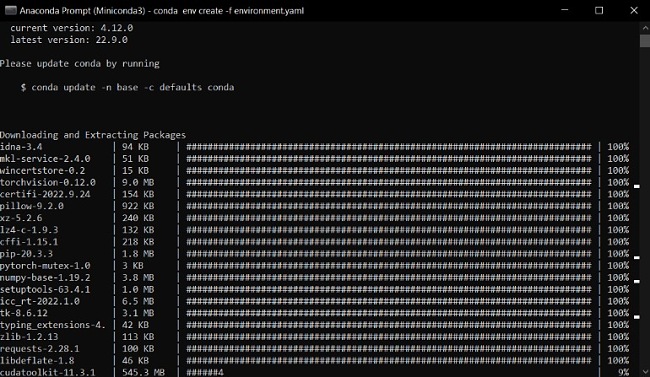Click the numpy-base-1.19.2 package name
The image size is (650, 377).
tap(45, 277)
